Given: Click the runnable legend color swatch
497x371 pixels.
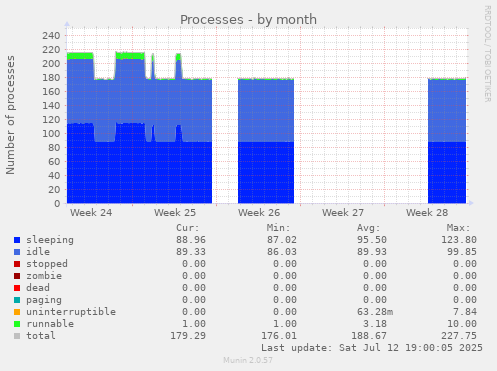Looking at the screenshot, I should (17, 324).
